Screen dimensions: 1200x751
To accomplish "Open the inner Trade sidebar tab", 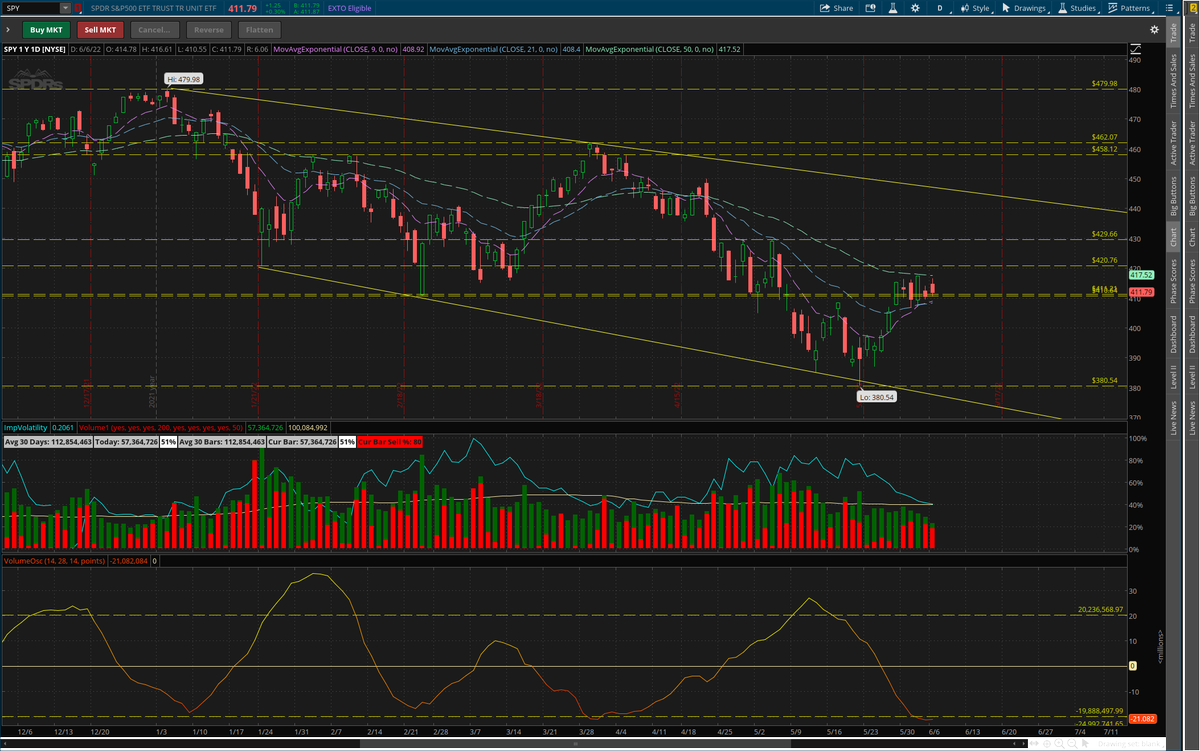I will click(x=1175, y=34).
